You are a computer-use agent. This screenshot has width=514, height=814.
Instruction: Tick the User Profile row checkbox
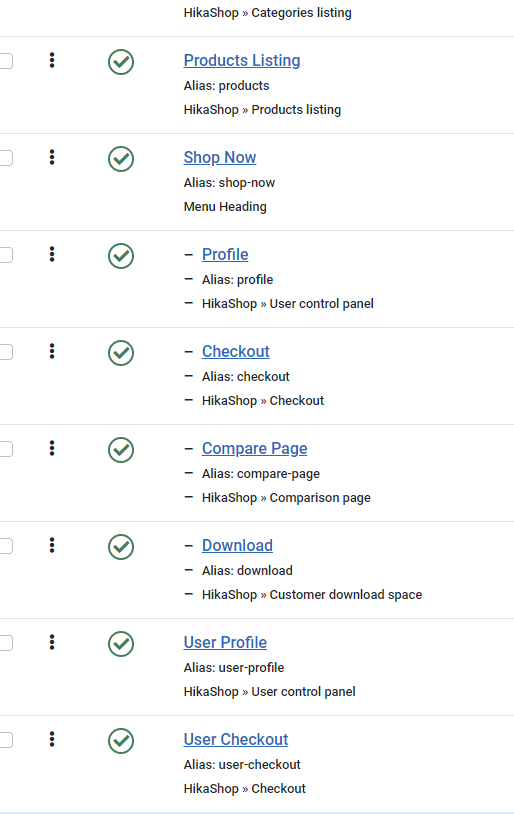click(x=5, y=643)
